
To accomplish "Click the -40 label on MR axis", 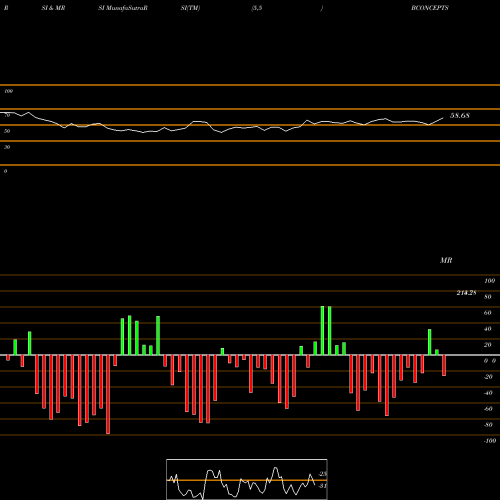I will (x=488, y=393).
